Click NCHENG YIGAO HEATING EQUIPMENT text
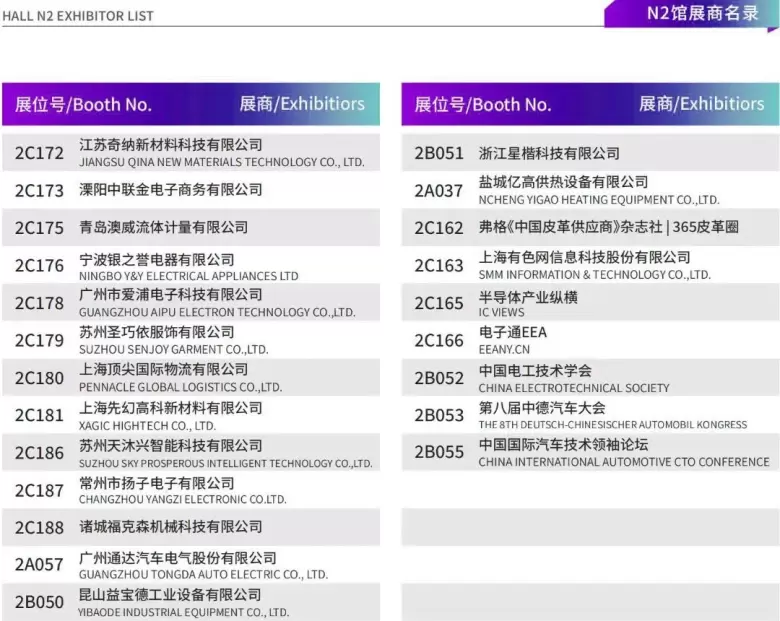Viewport: 780px width, 621px height. 599,200
